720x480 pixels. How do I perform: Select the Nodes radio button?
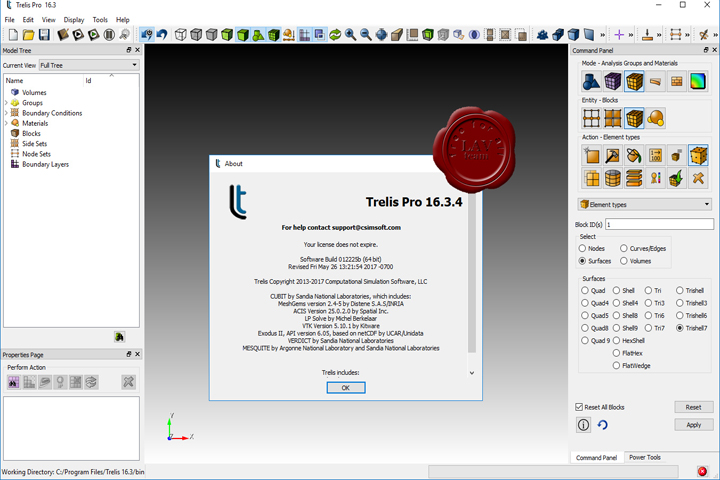pos(582,248)
